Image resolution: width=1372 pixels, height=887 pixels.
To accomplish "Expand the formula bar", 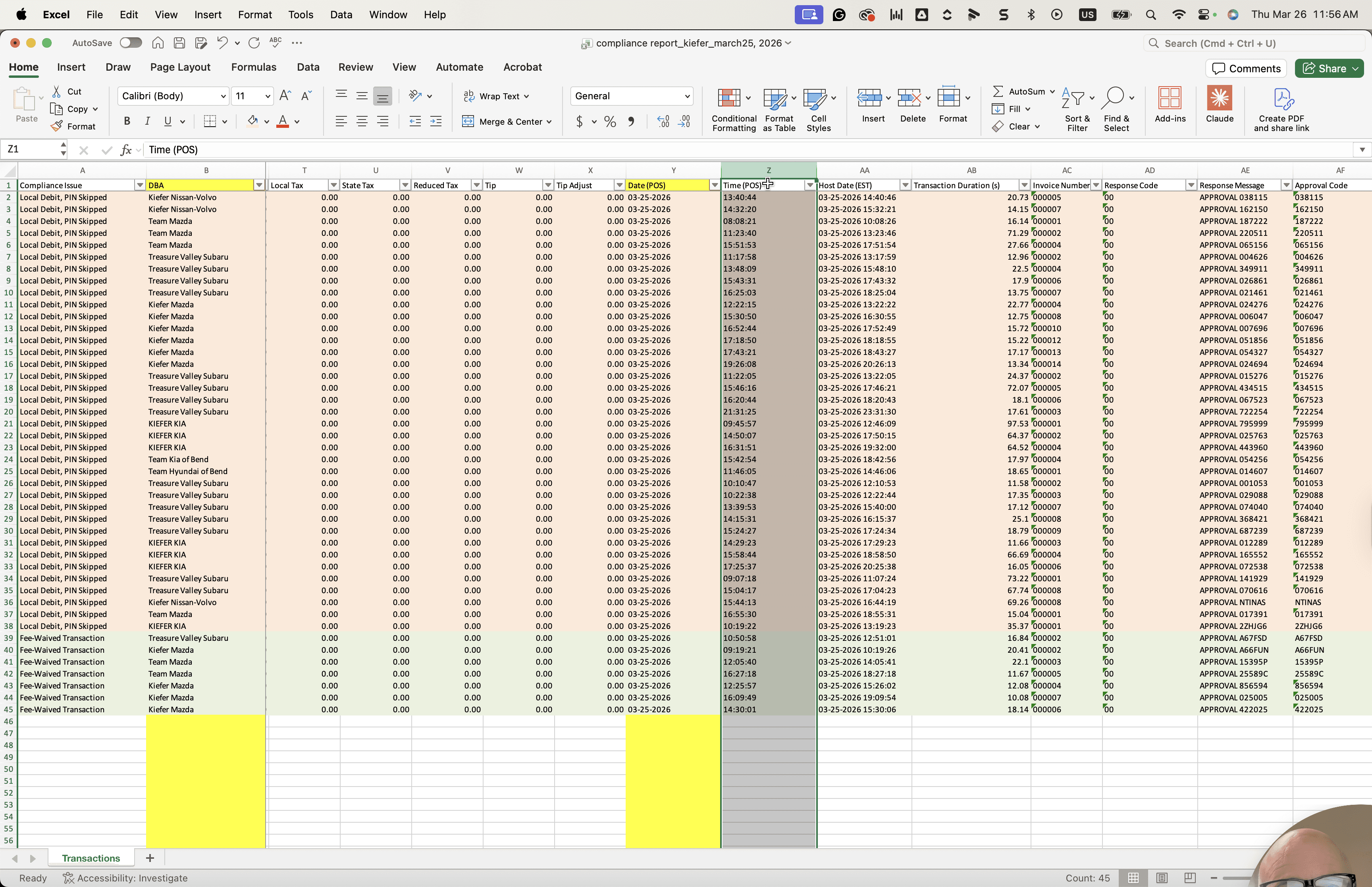I will [1362, 150].
